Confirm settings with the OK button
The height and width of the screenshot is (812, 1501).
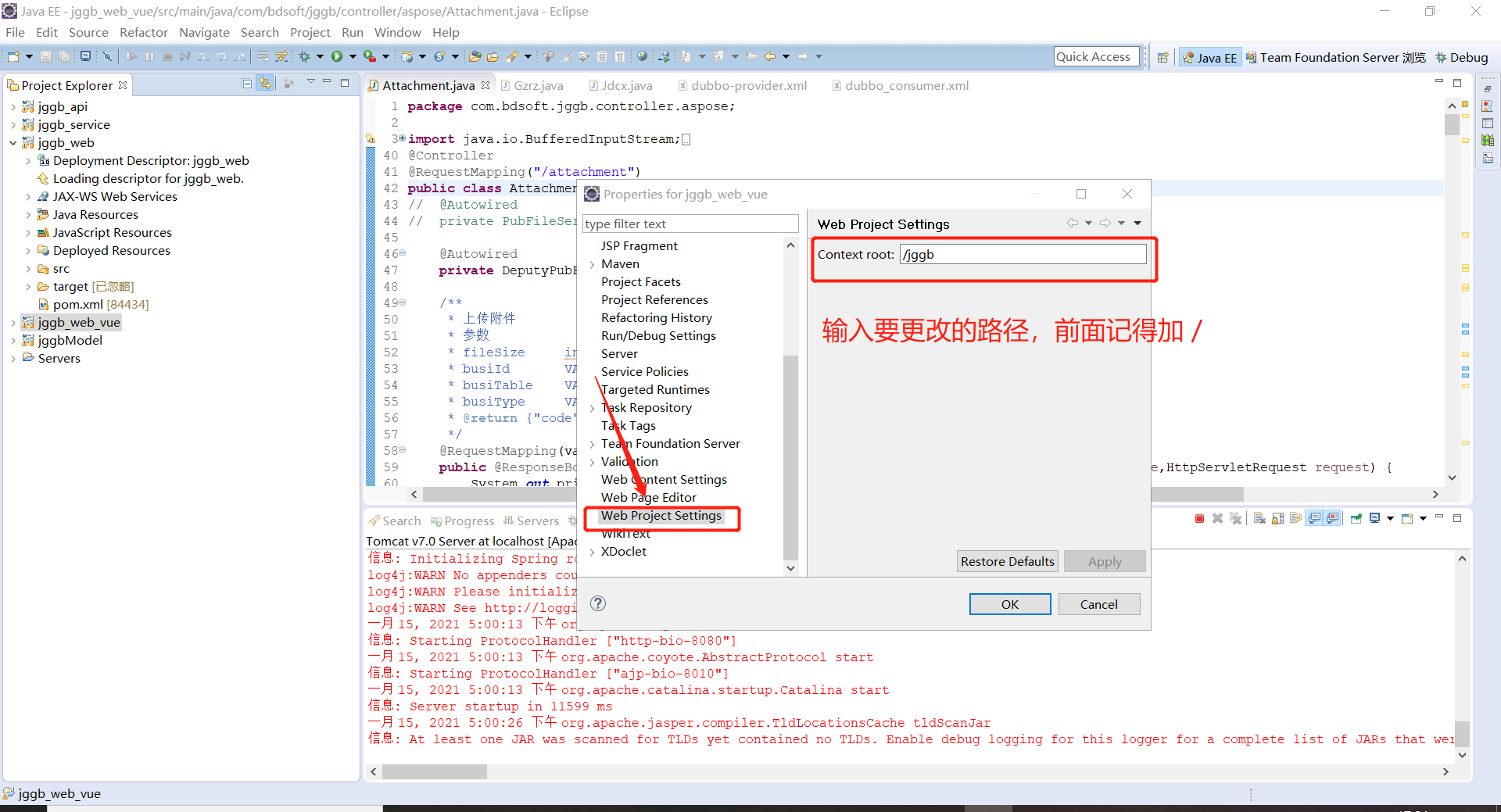click(1009, 603)
